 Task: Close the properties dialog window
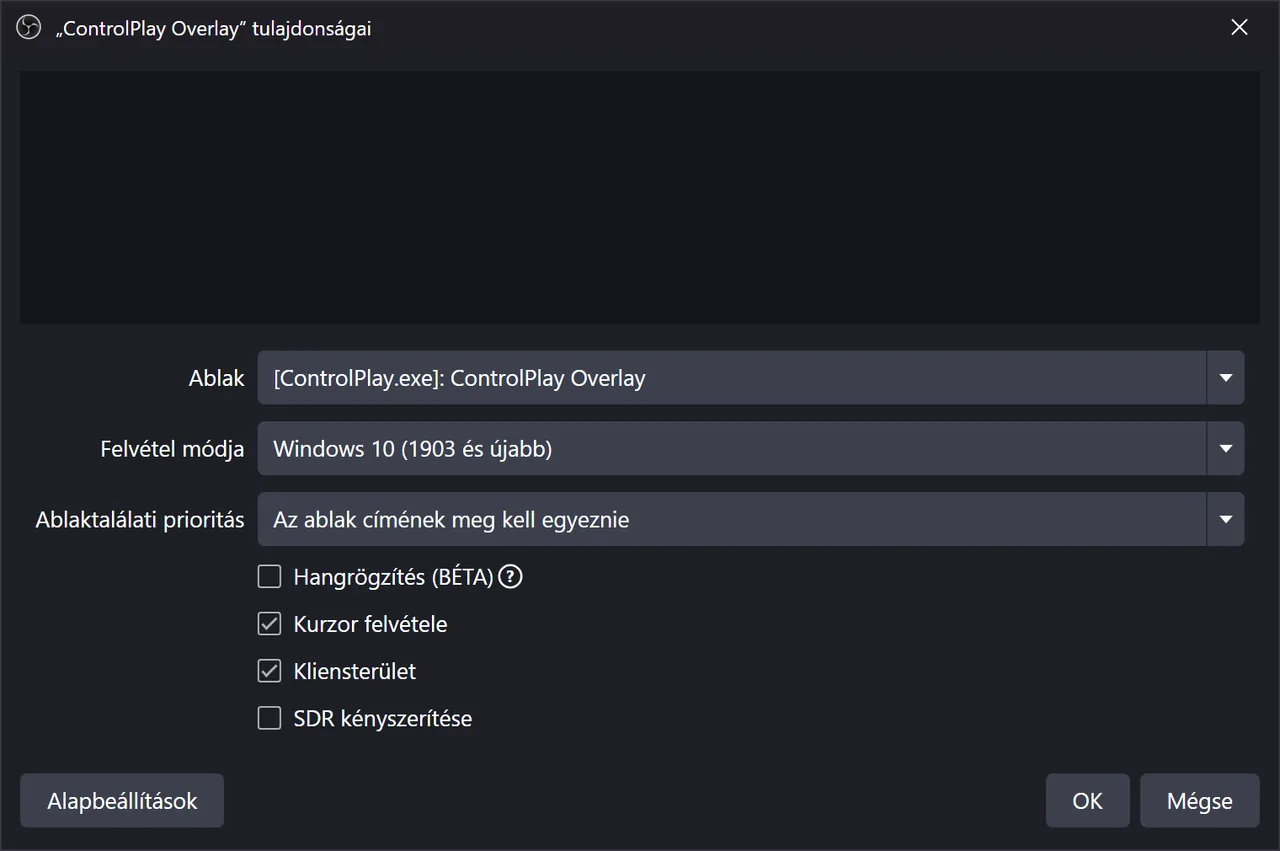coord(1239,28)
